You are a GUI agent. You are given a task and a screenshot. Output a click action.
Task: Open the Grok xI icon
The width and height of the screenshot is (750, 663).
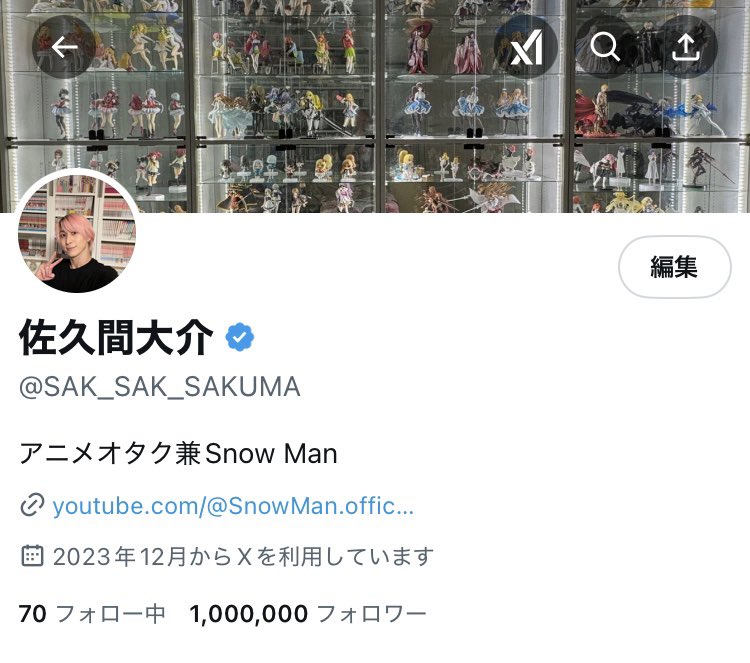(x=526, y=47)
